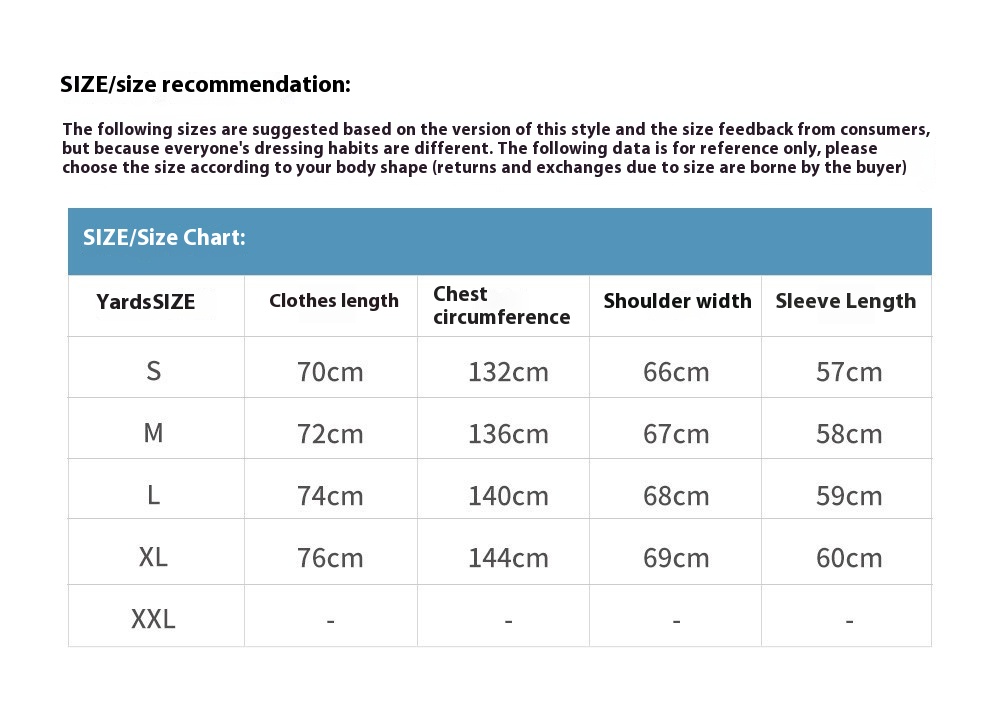Click the size suggestion disclaimer paragraph
1000x708 pixels.
pyautogui.click(x=495, y=148)
